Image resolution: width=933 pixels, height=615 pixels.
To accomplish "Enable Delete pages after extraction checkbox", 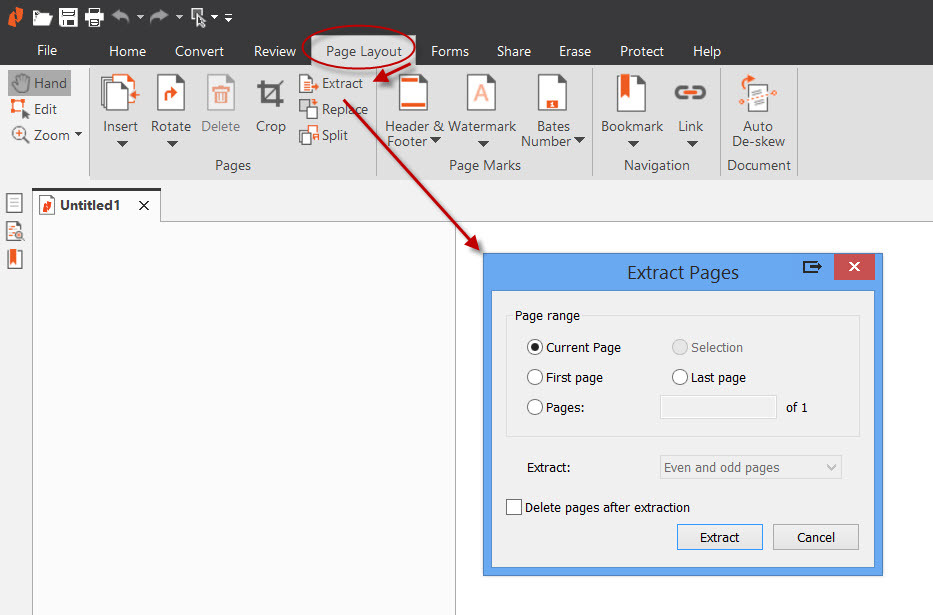I will click(514, 507).
